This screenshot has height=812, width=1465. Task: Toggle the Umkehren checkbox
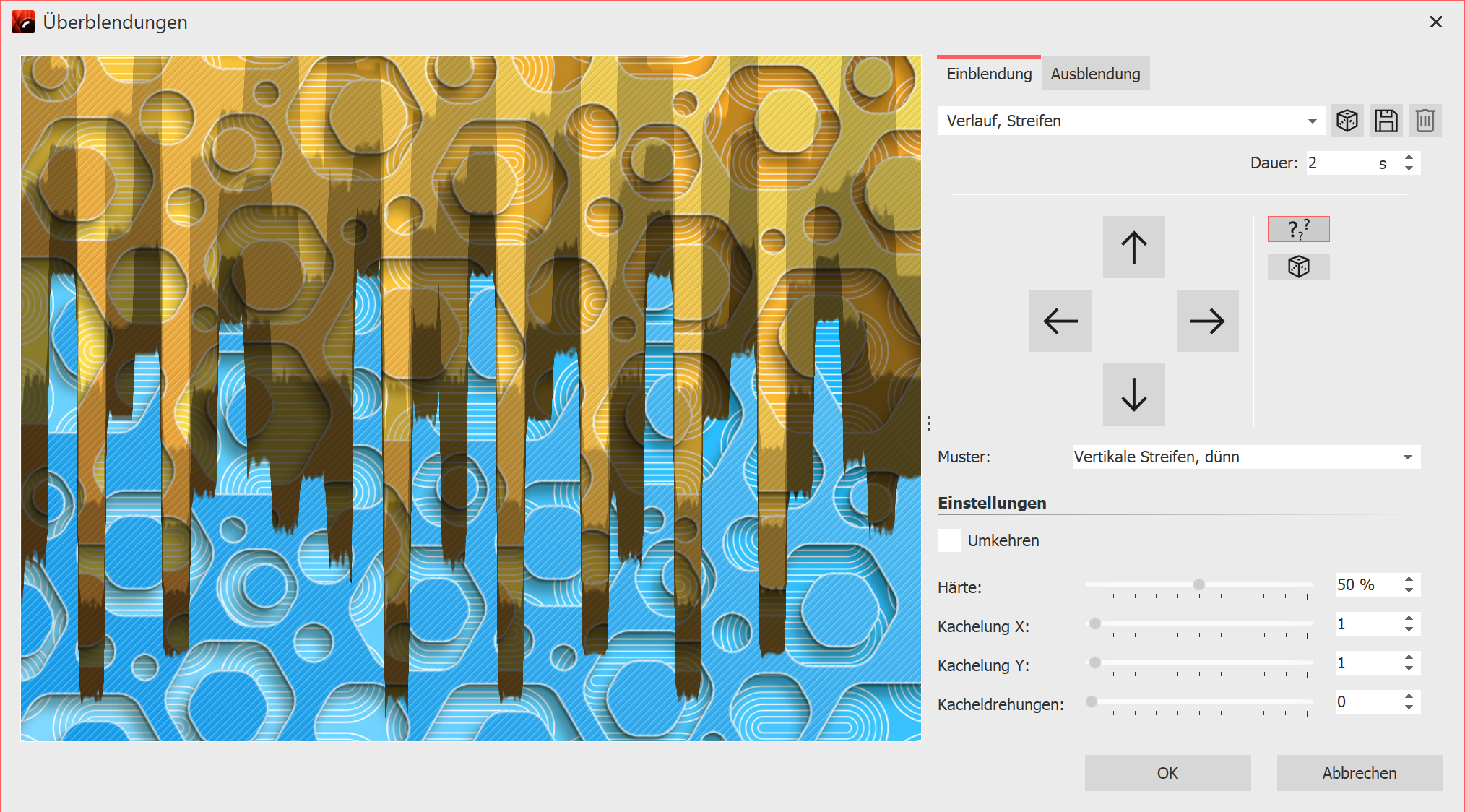coord(948,541)
